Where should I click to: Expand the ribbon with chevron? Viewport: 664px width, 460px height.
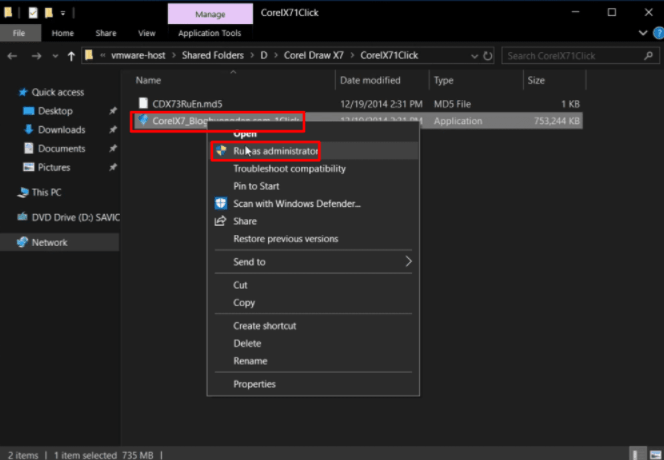643,33
